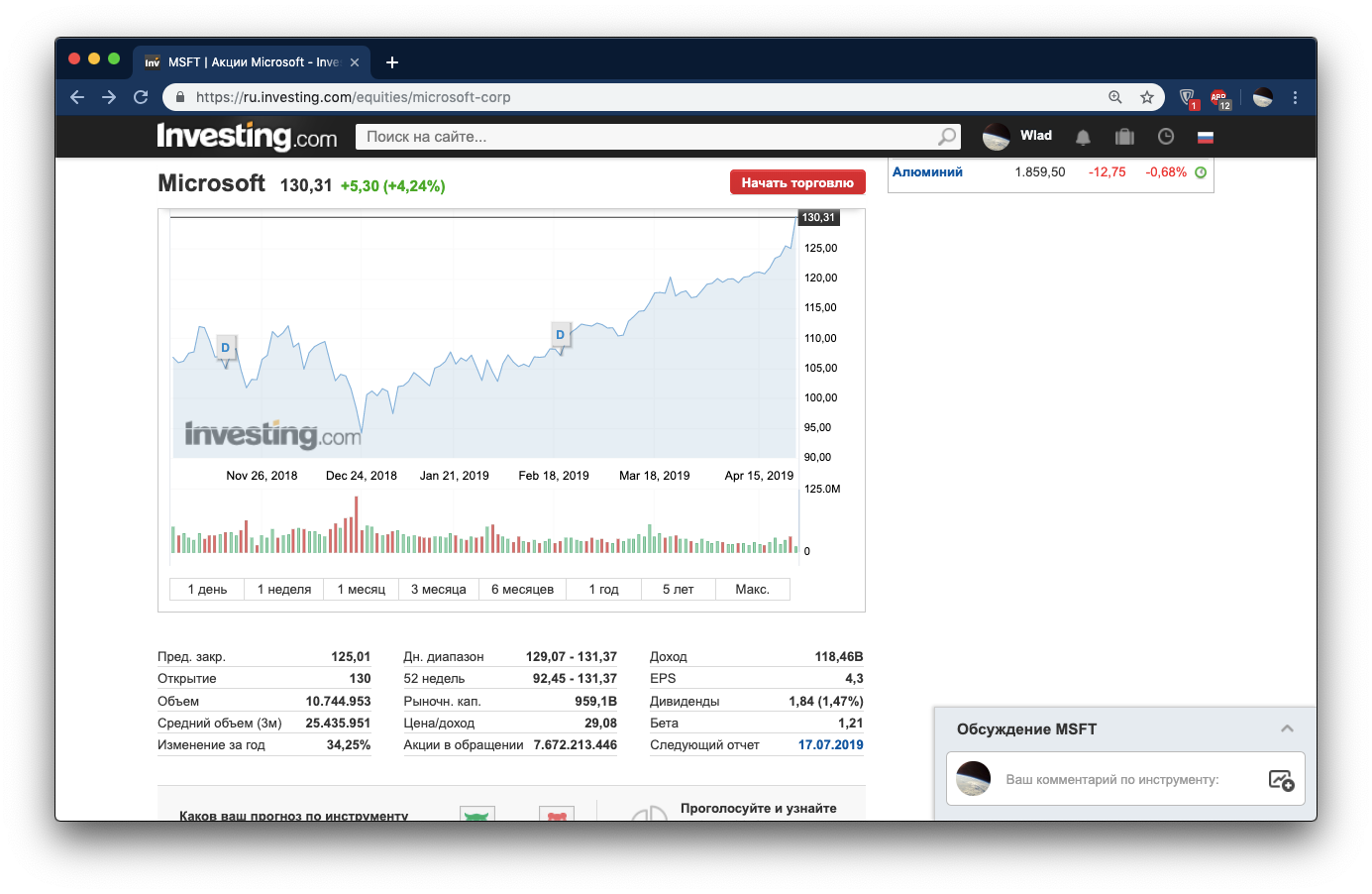This screenshot has height=894, width=1372.
Task: Open the ABP ad blocker extension
Action: click(x=1219, y=97)
